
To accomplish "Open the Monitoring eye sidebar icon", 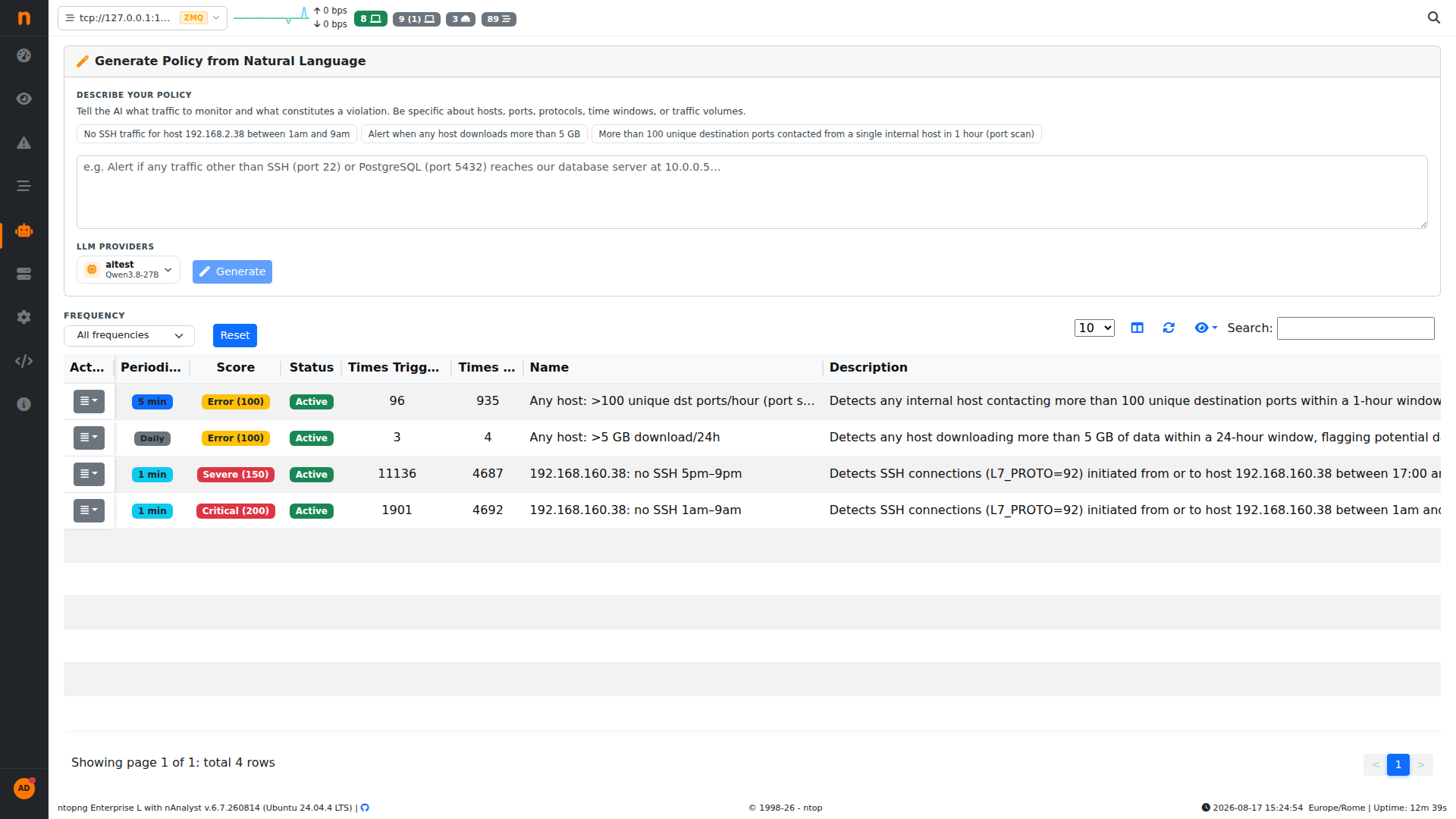I will coord(24,99).
